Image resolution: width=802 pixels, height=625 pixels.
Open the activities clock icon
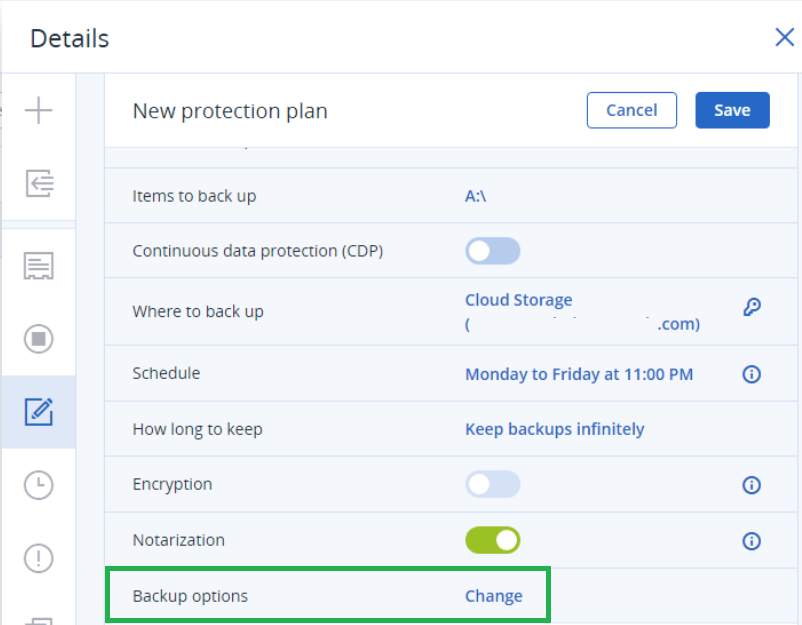click(38, 485)
